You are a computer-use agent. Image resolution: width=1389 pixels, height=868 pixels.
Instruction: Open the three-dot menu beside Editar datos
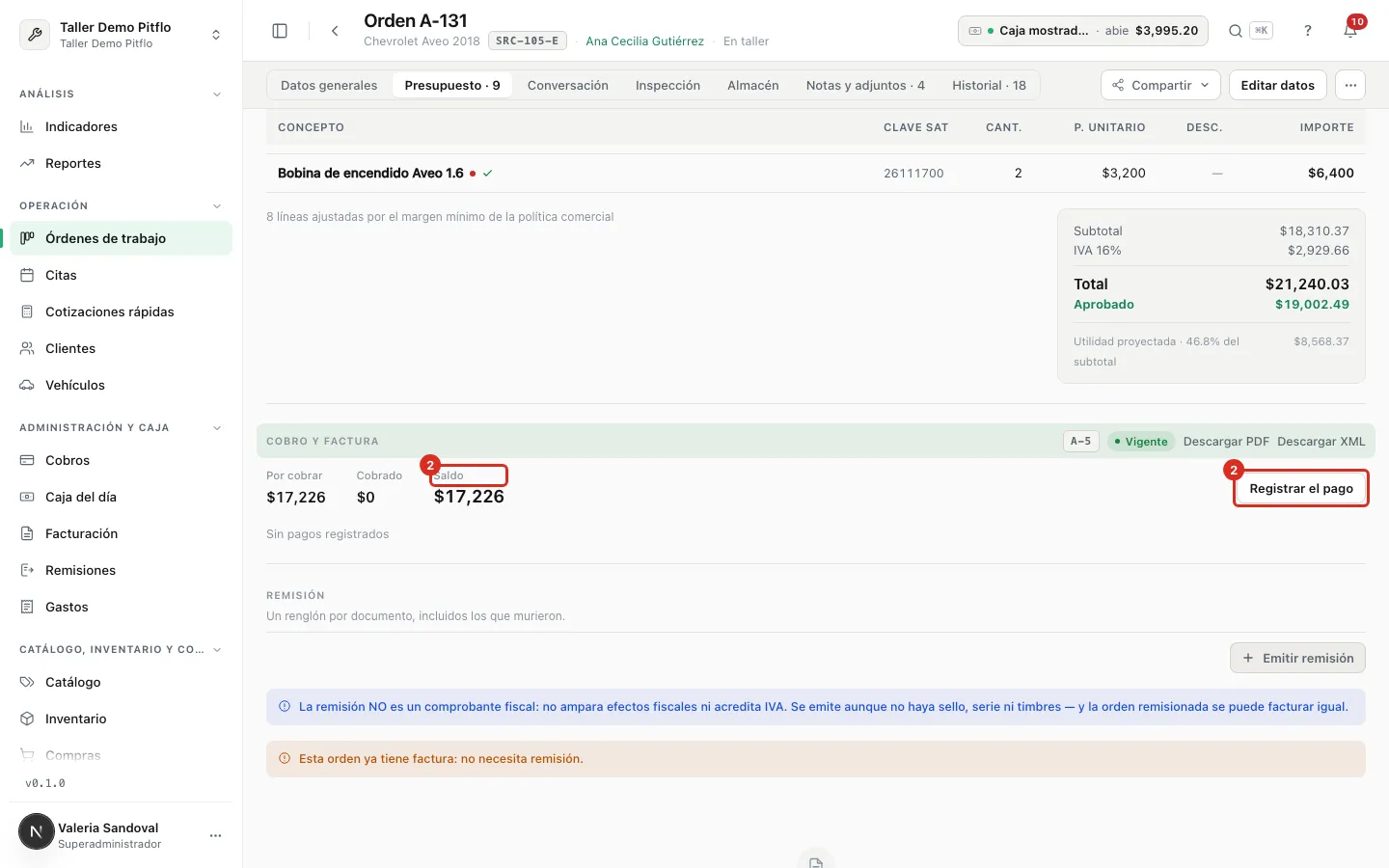point(1350,85)
